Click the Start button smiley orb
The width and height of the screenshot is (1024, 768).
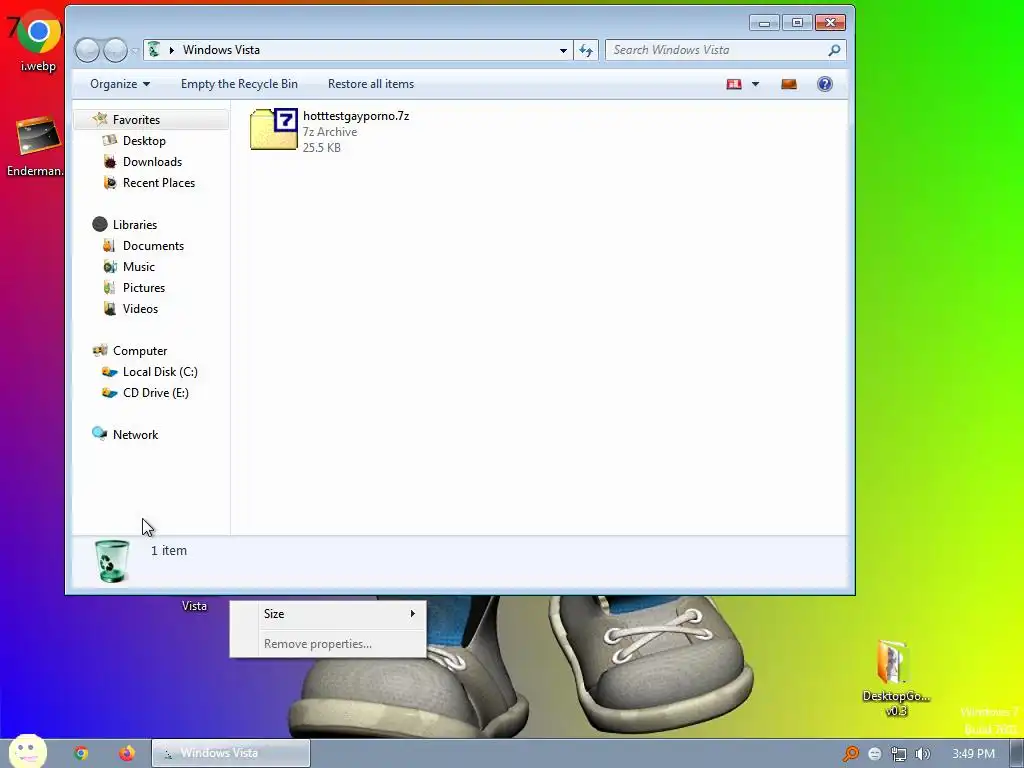tap(27, 752)
